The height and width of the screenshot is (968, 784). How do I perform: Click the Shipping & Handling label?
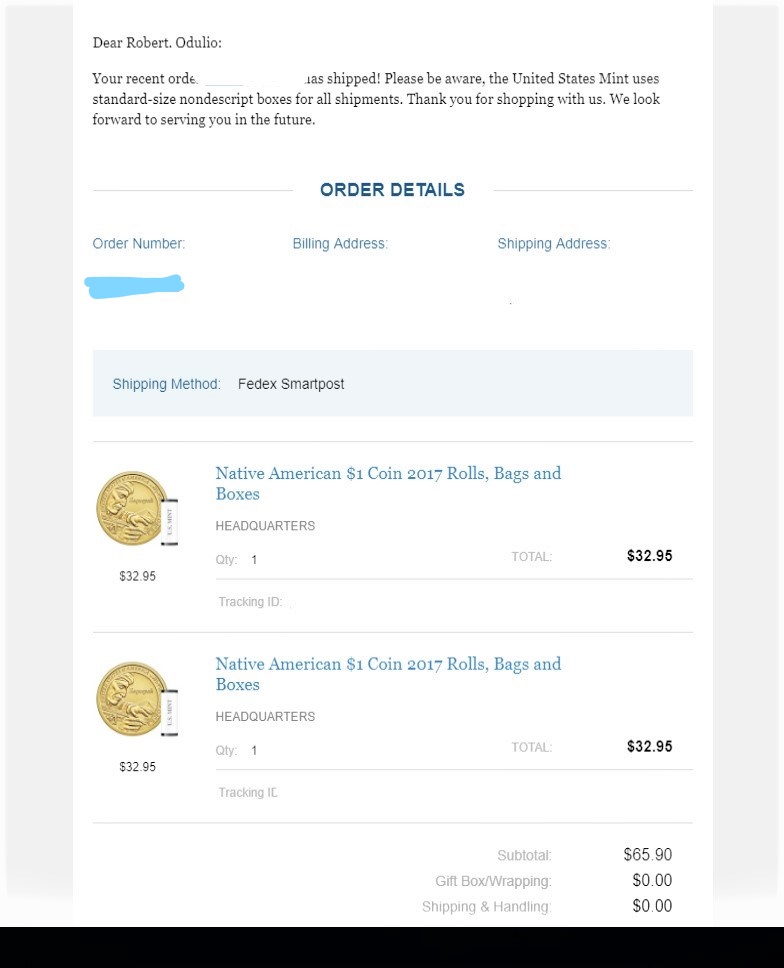pyautogui.click(x=486, y=907)
